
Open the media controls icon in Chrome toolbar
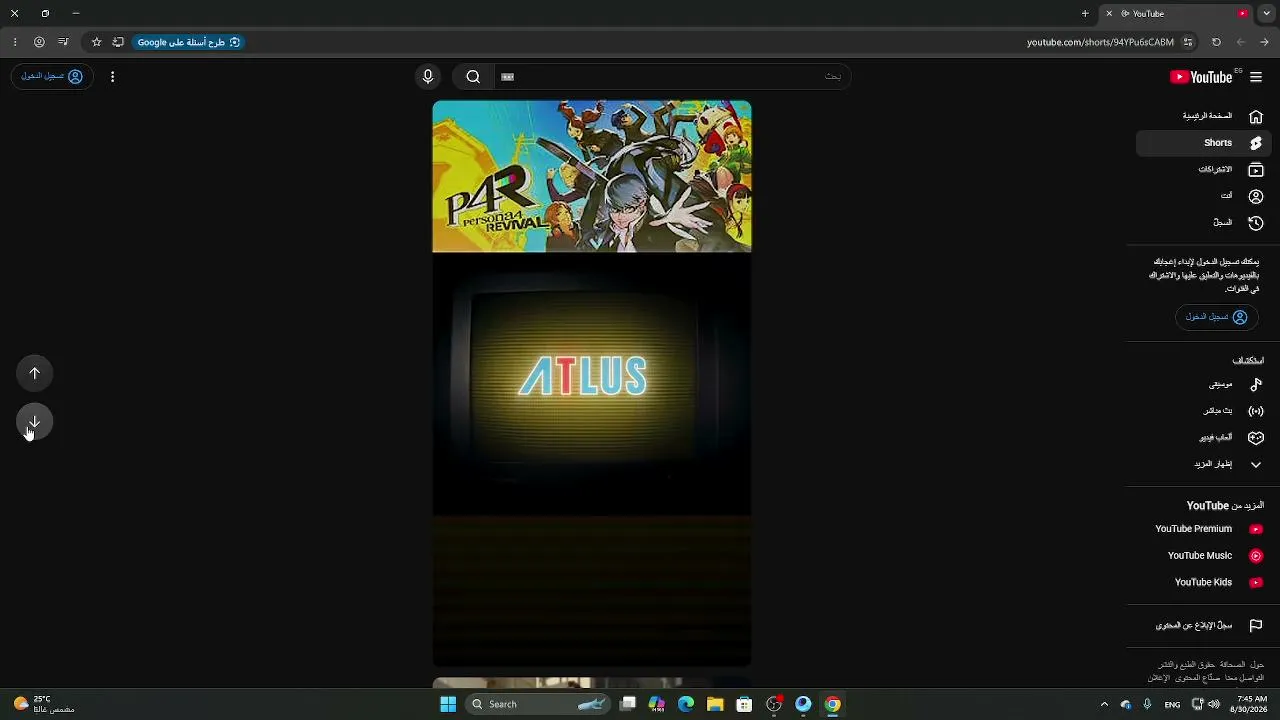[63, 42]
